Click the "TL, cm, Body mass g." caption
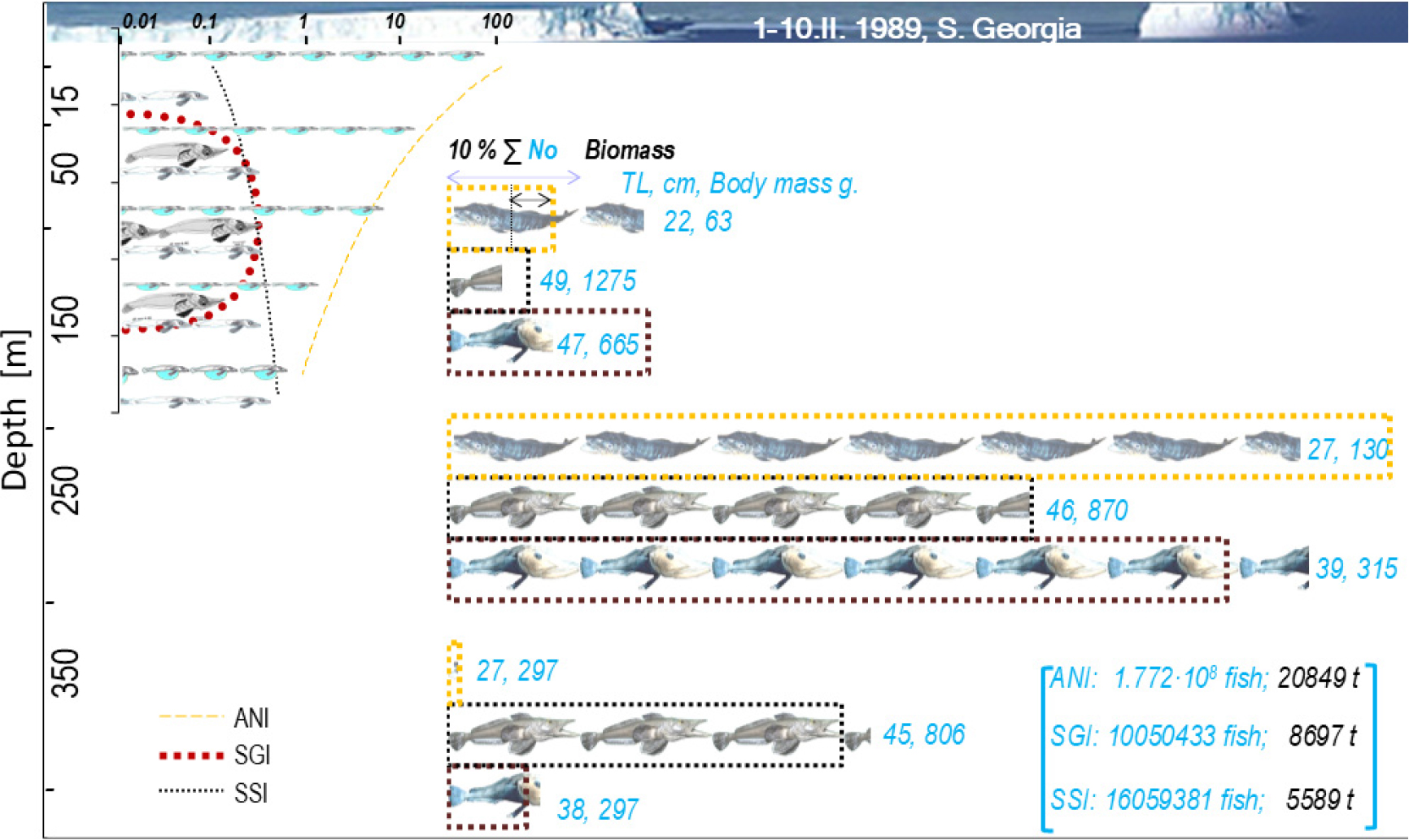Screen dimensions: 1409x840 pos(739,184)
